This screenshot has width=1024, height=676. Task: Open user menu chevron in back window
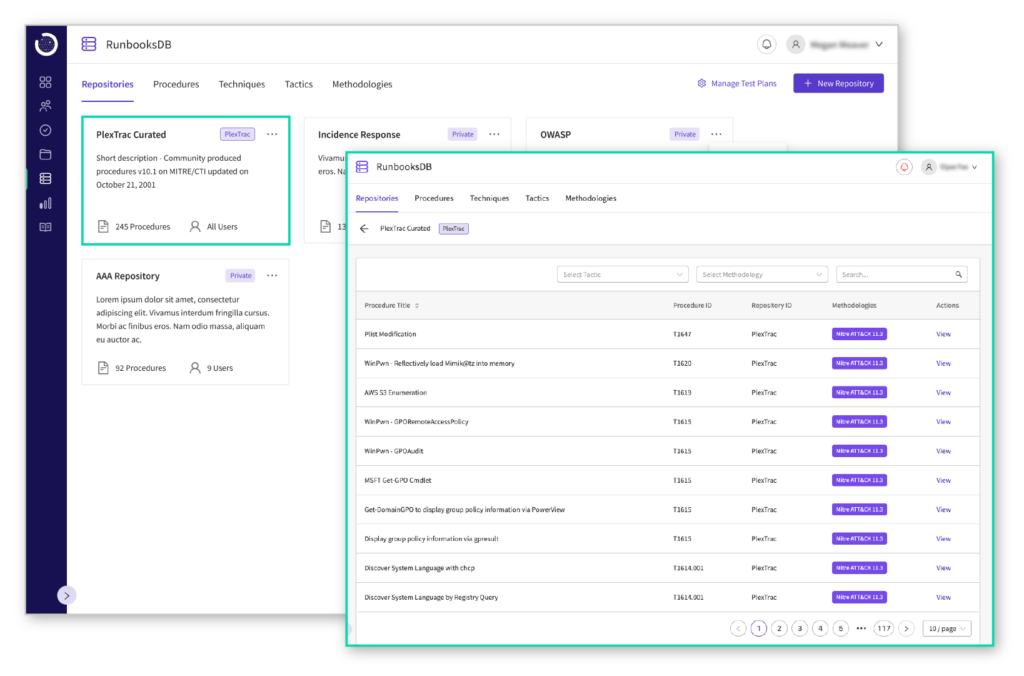pyautogui.click(x=879, y=44)
